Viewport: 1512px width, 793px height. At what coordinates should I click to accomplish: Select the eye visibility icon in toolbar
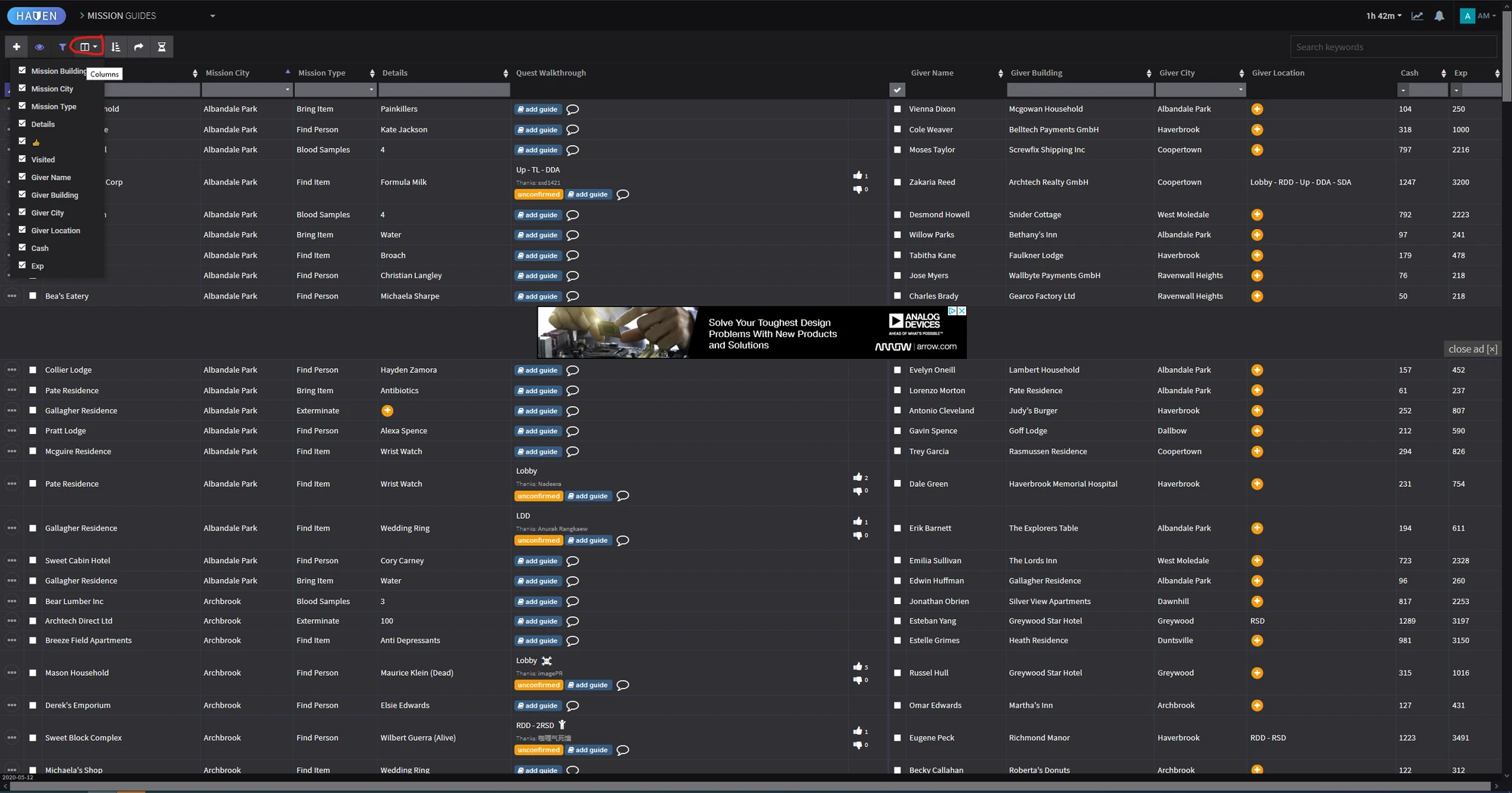(39, 46)
